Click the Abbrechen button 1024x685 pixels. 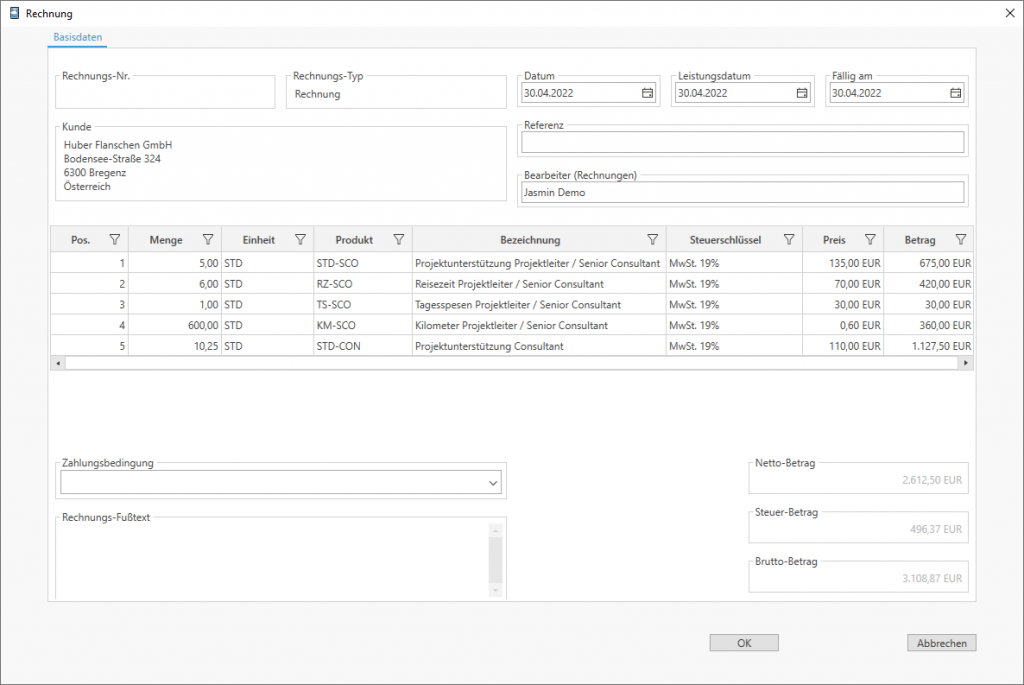click(942, 643)
